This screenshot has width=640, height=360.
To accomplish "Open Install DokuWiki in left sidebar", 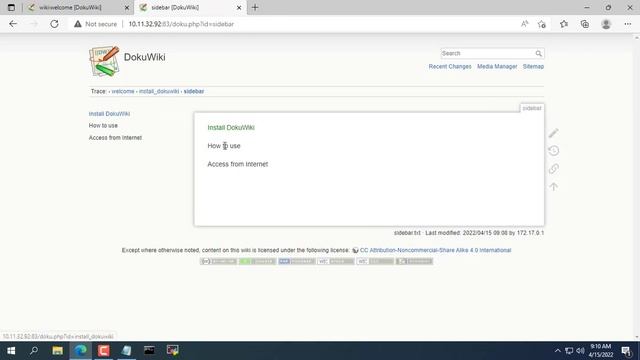I will pos(109,114).
